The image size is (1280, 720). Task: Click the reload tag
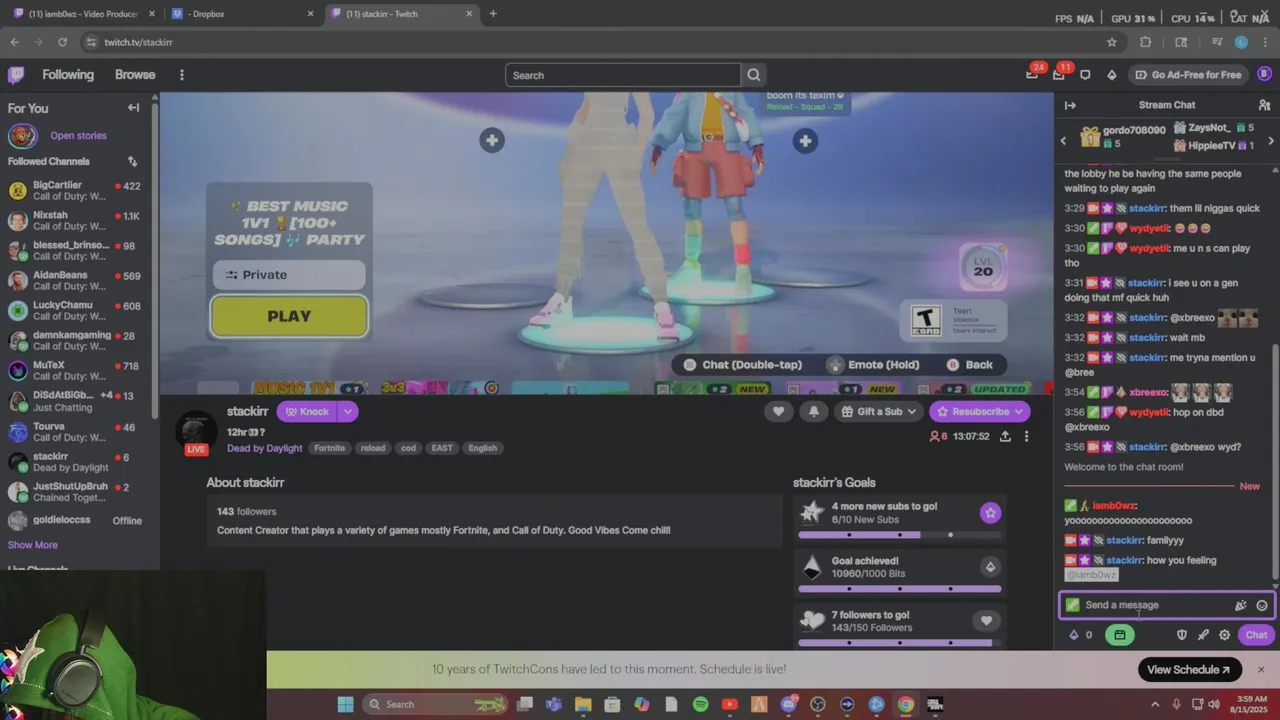373,448
